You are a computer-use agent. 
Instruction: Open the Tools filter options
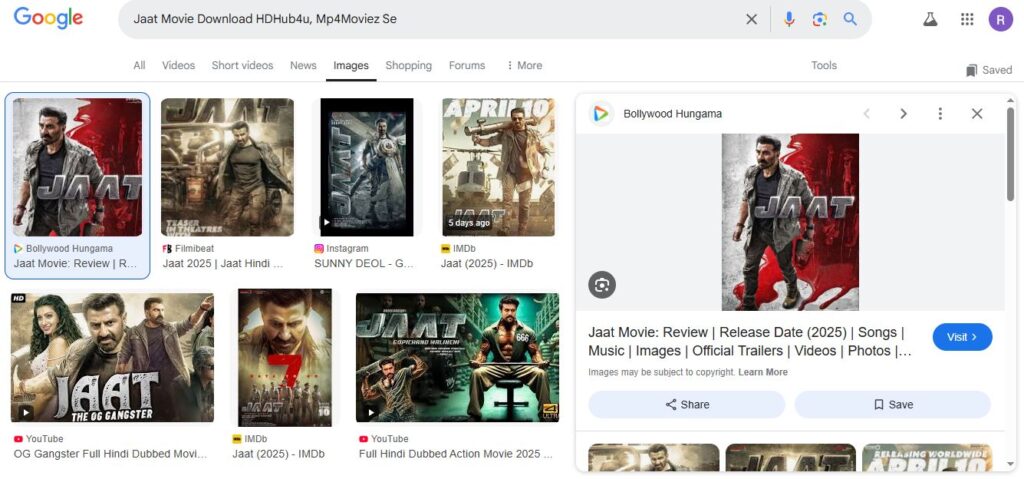824,65
